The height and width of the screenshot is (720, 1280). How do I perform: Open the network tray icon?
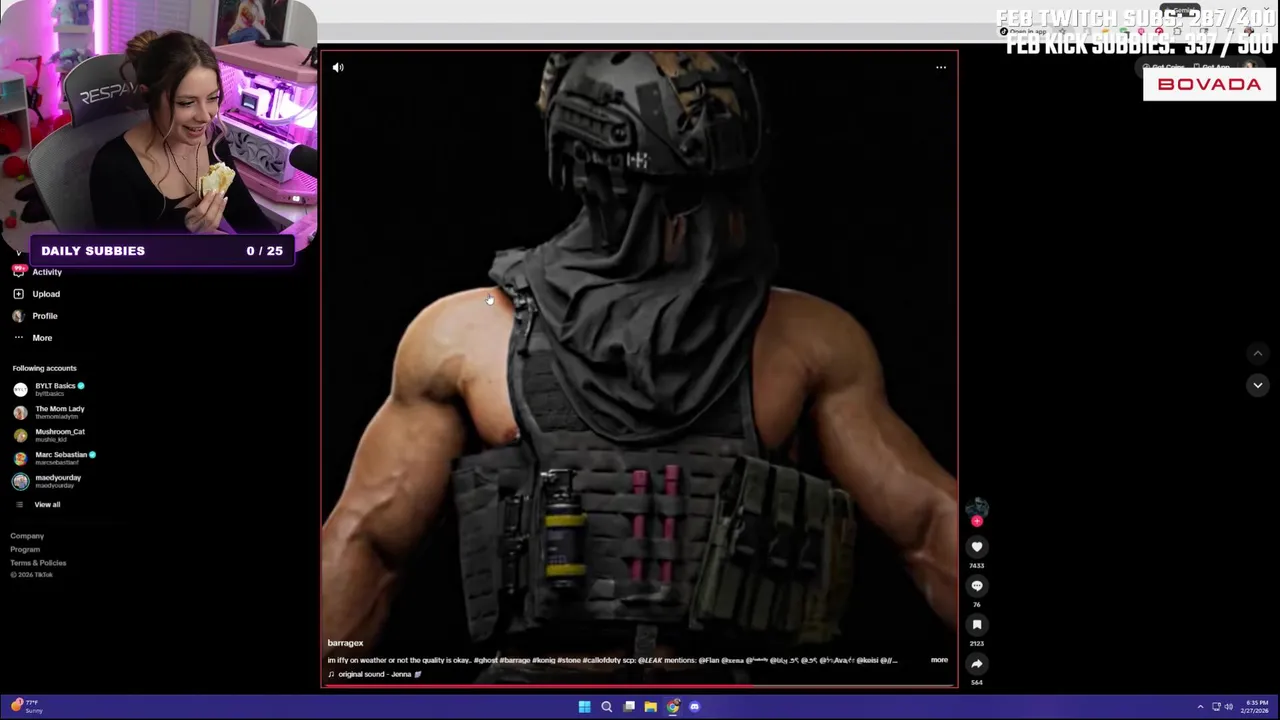[x=1215, y=707]
